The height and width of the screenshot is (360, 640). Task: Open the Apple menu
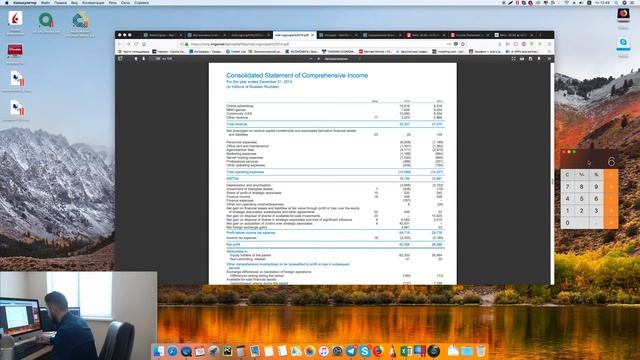pyautogui.click(x=7, y=2)
